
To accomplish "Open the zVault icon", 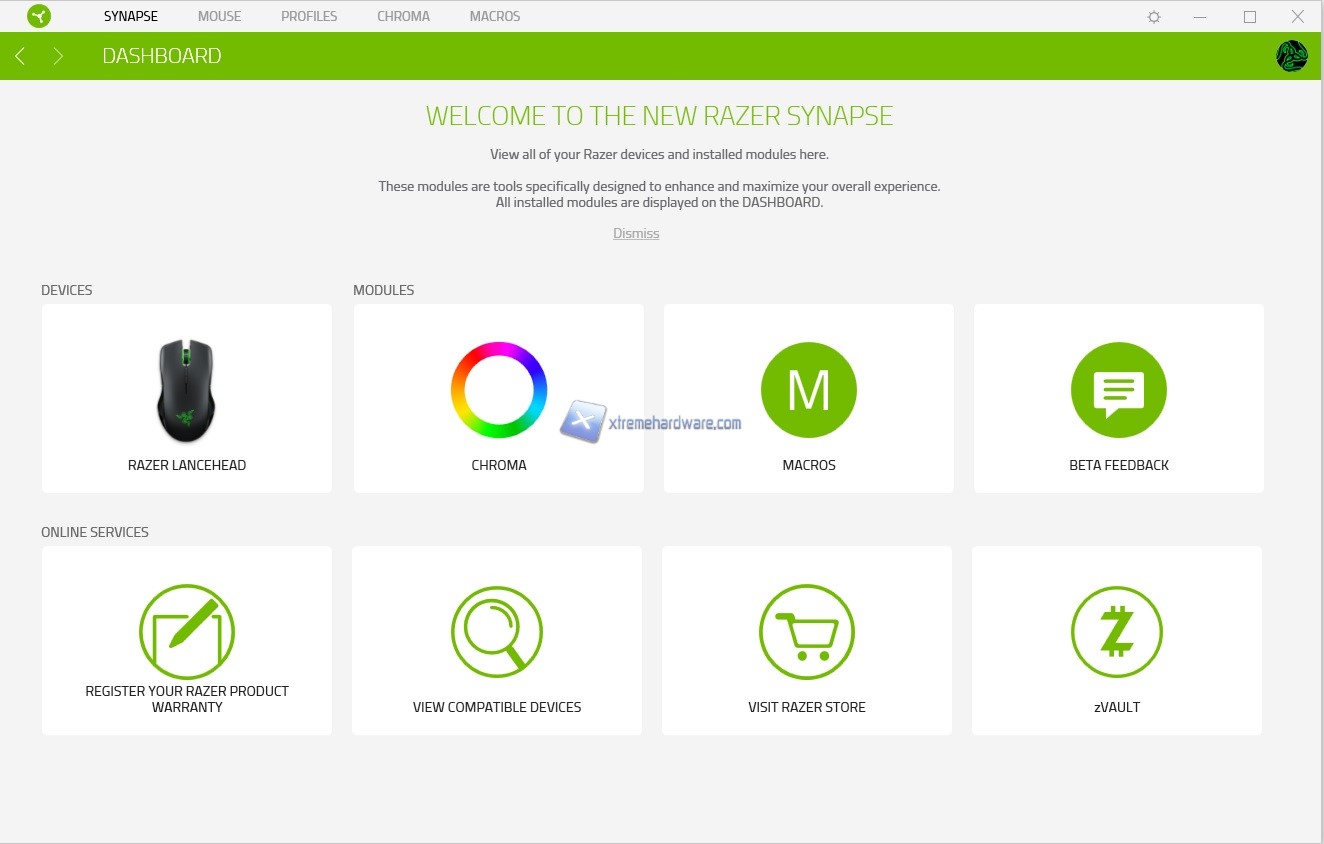I will click(1116, 632).
